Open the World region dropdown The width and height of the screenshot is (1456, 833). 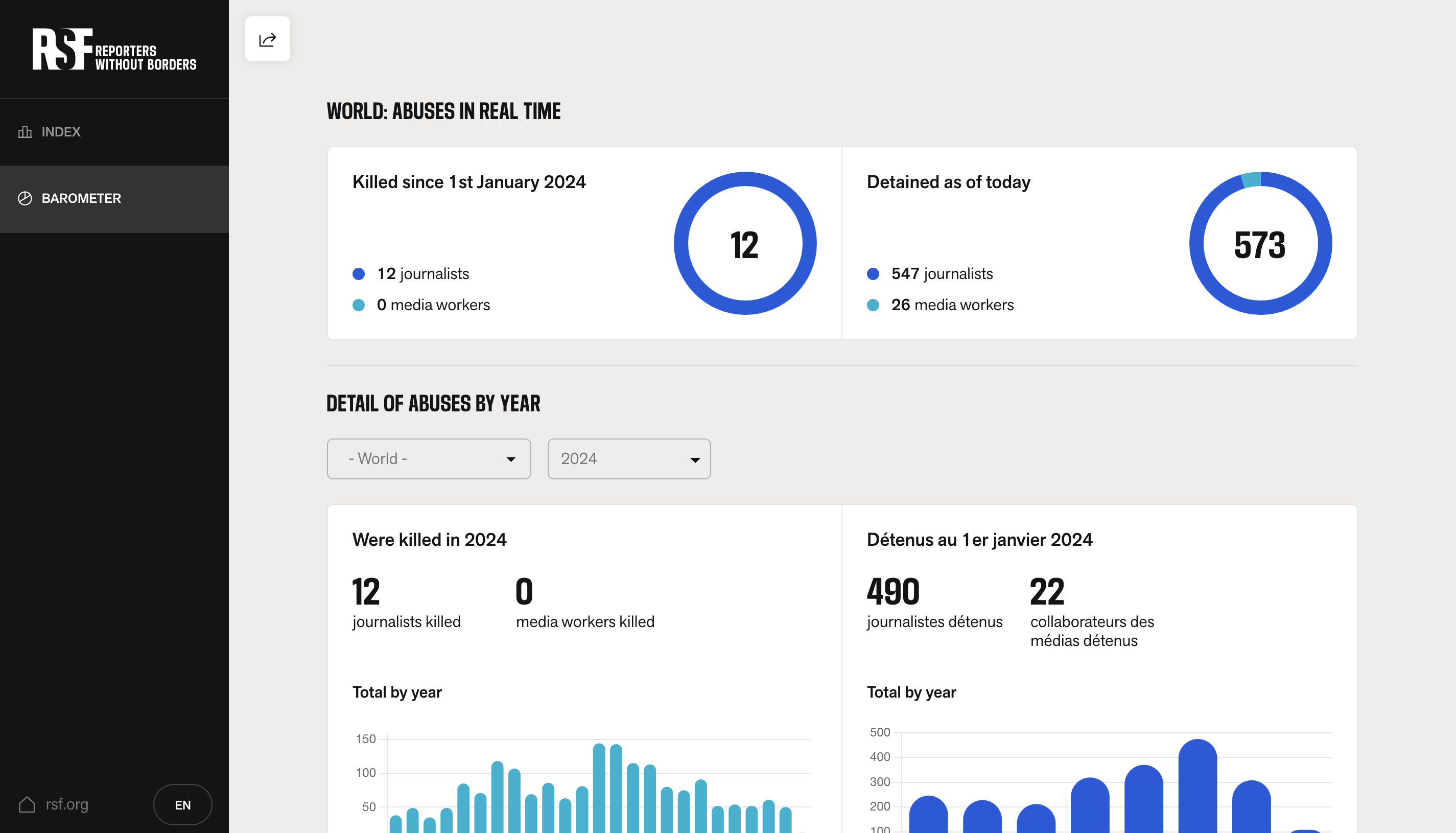point(428,459)
